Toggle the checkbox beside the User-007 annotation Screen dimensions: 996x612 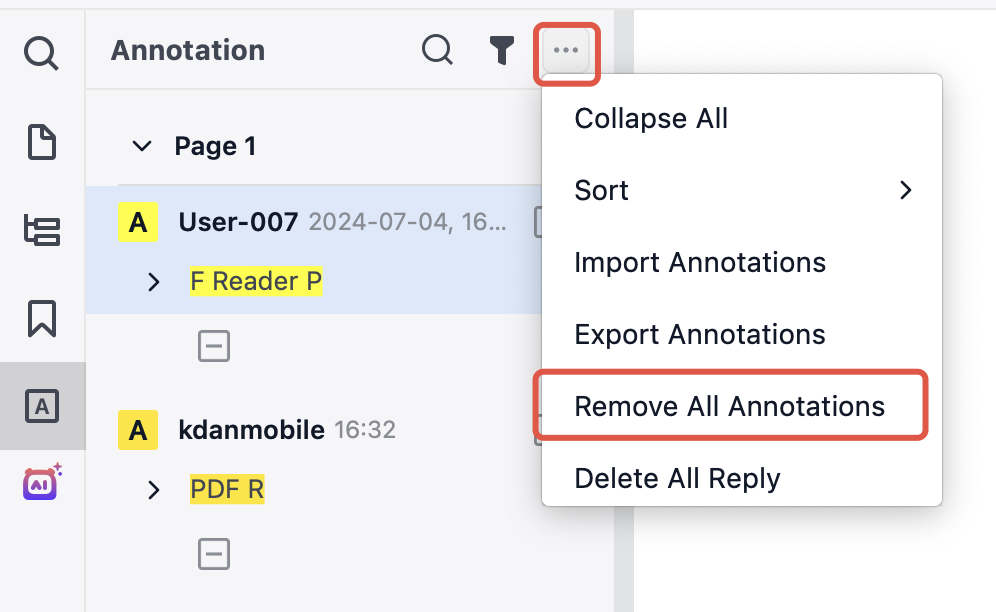(538, 222)
